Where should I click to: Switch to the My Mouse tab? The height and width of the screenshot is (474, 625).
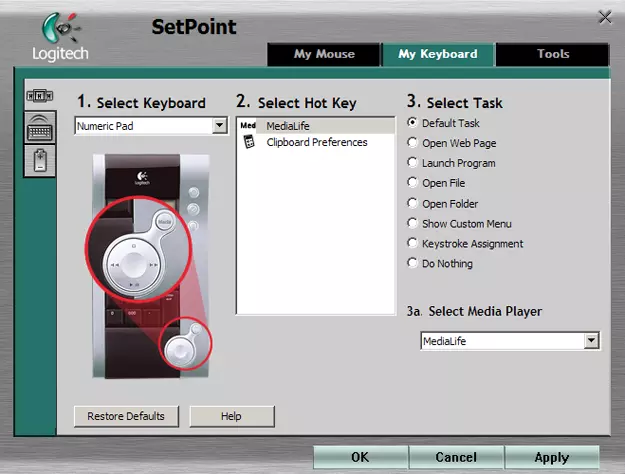[x=323, y=54]
